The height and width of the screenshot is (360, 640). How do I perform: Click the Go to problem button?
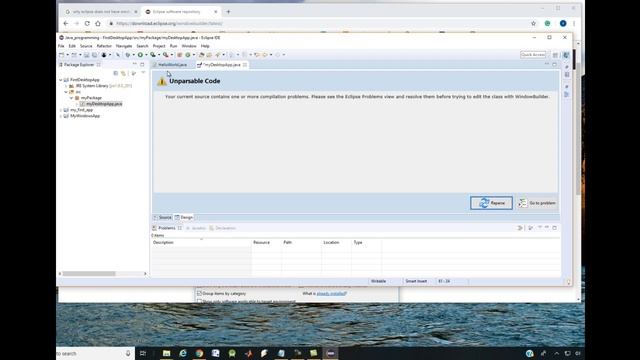(537, 203)
